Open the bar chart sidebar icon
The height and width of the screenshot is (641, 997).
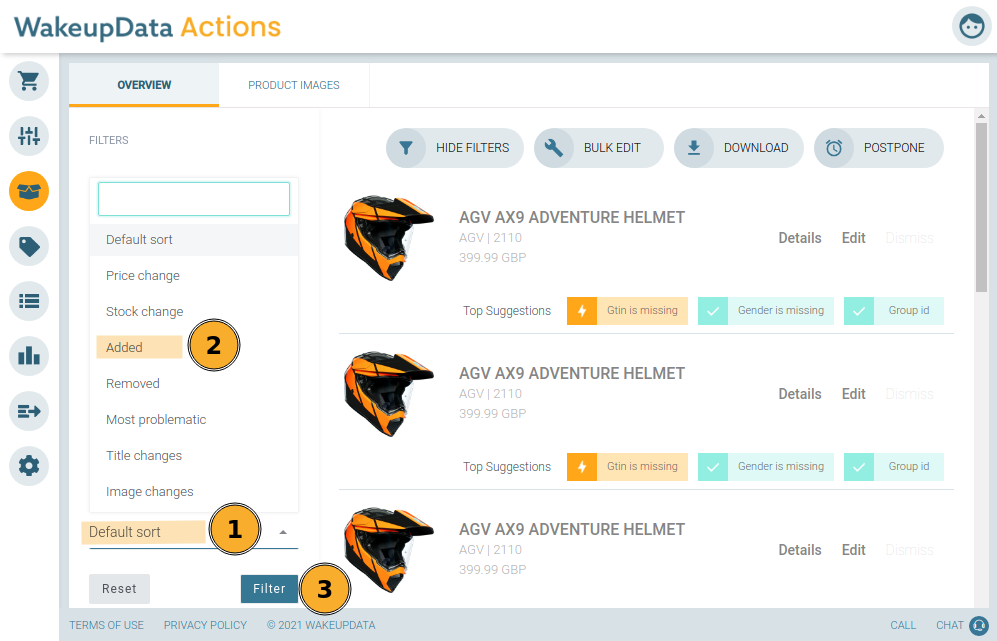click(x=29, y=356)
